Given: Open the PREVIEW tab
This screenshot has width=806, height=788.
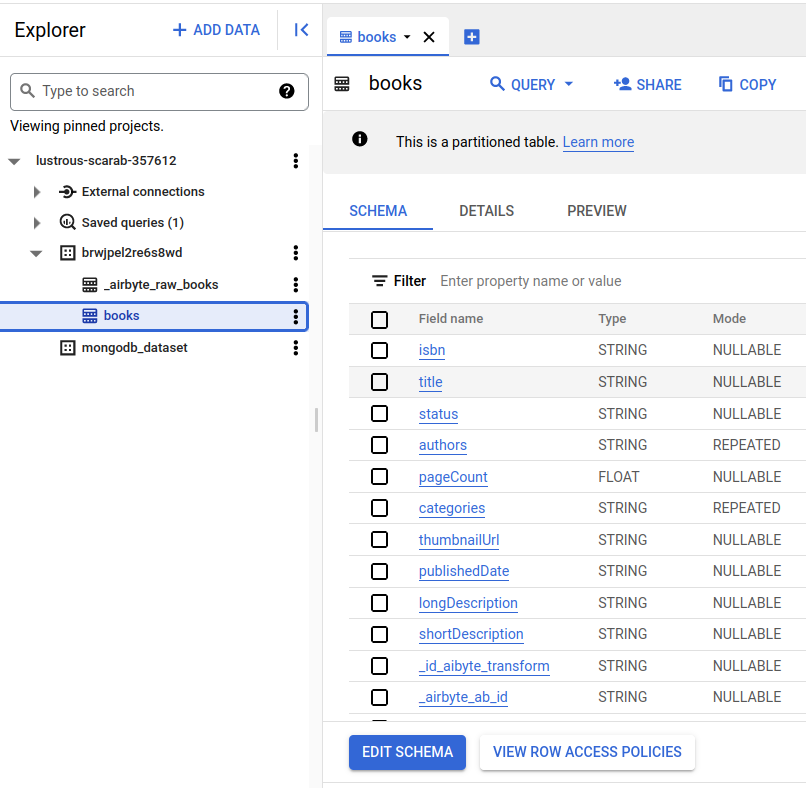Looking at the screenshot, I should (x=596, y=211).
